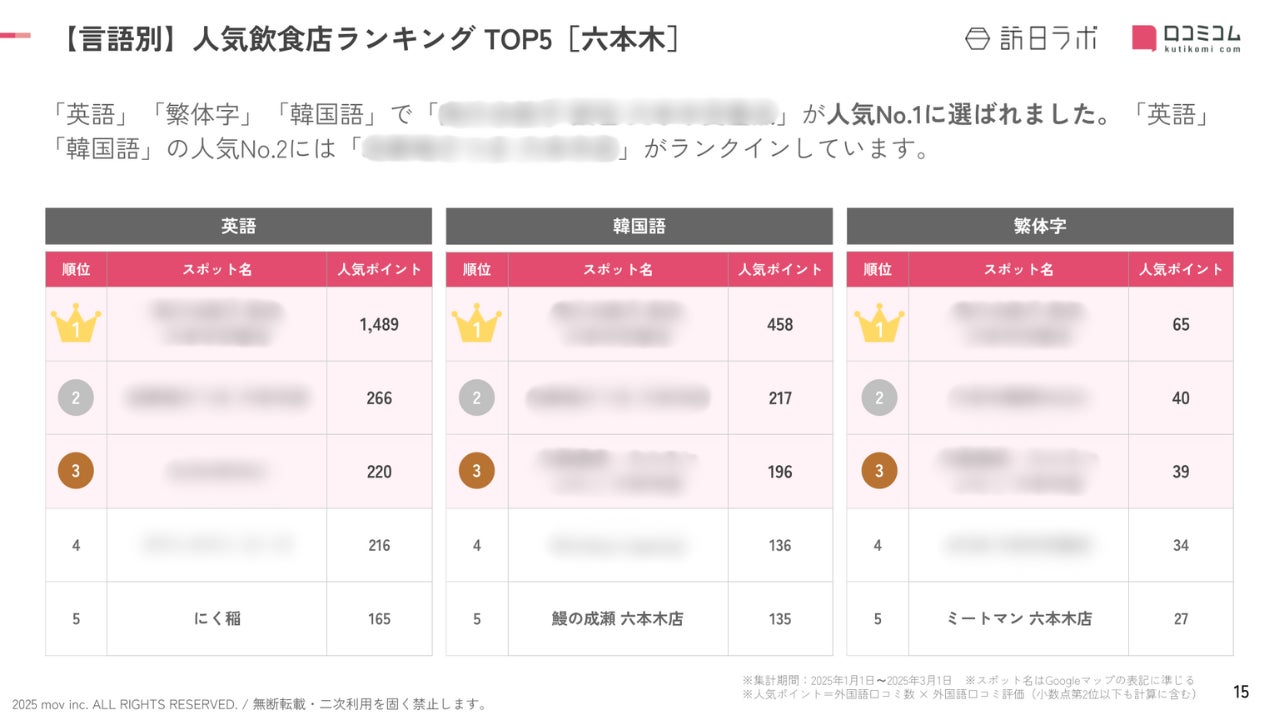This screenshot has height=720, width=1280.
Task: Click the 訪日ラボ logo
Action: (x=1030, y=38)
